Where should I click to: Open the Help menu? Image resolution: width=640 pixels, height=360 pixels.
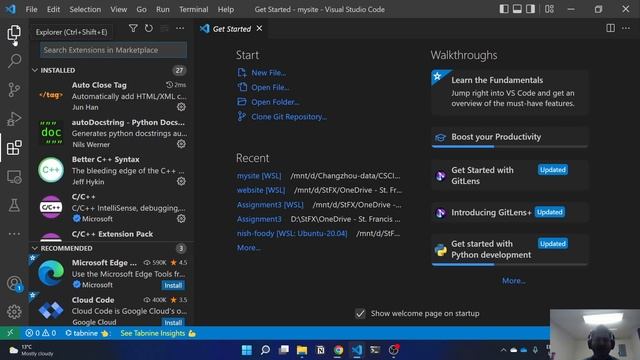coord(226,9)
